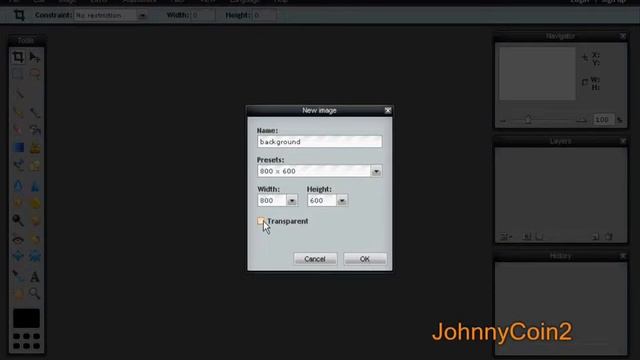Cancel the New image dialog

315,259
